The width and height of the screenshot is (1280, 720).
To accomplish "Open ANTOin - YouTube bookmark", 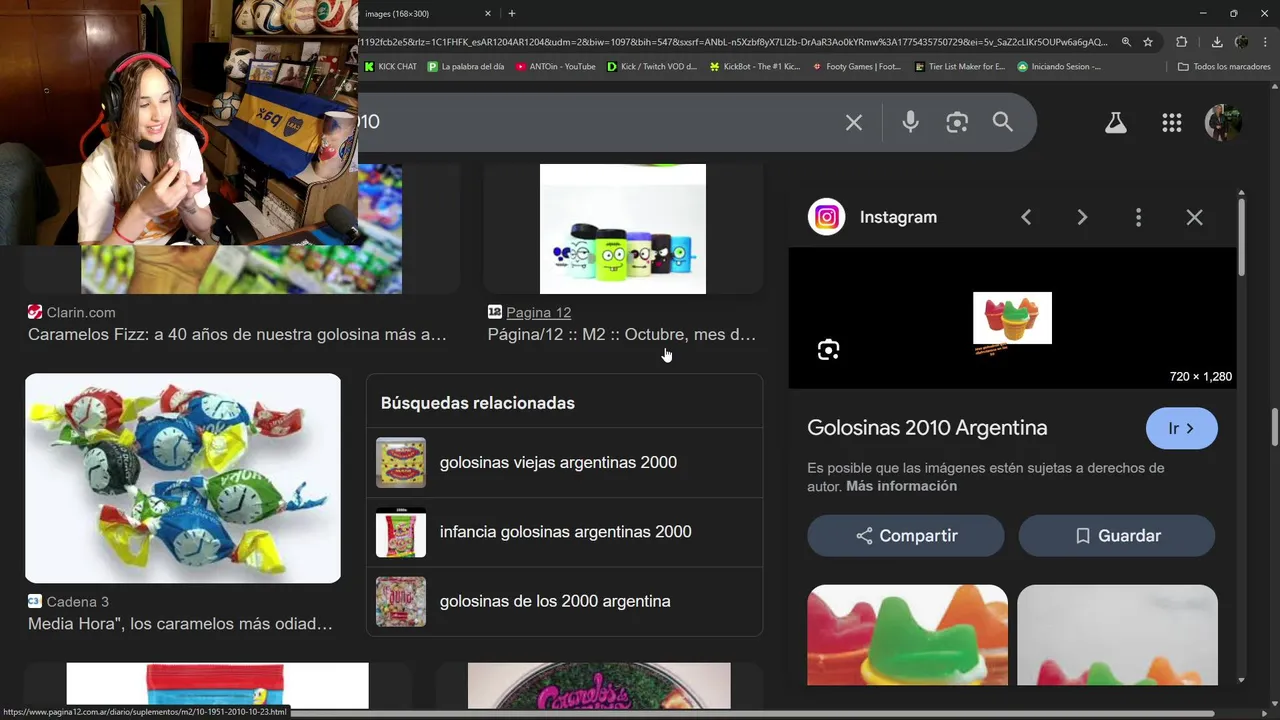I will click(x=555, y=67).
